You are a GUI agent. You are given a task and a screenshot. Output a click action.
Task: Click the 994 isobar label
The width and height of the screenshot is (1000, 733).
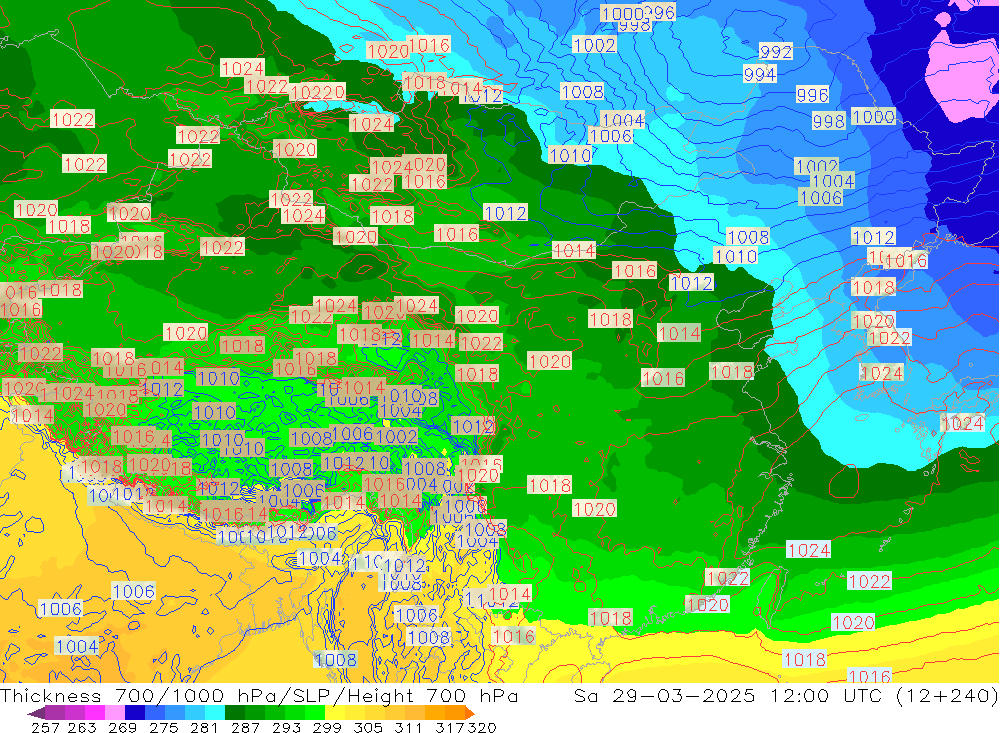(760, 75)
